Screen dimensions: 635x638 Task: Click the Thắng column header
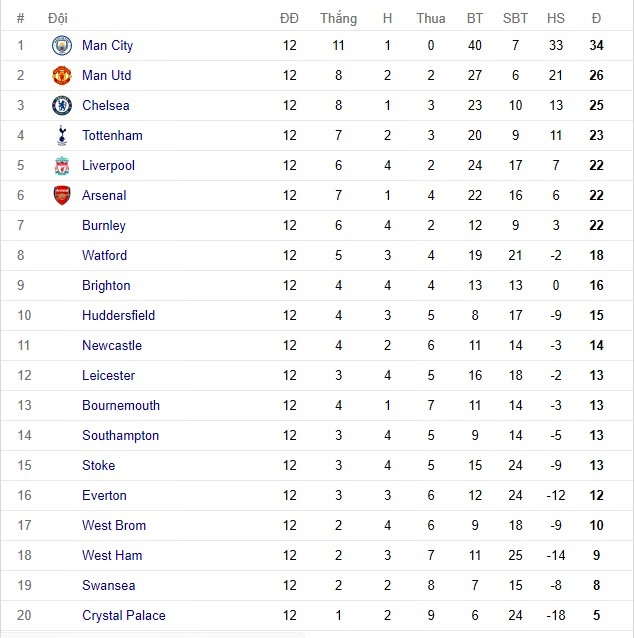(x=338, y=18)
